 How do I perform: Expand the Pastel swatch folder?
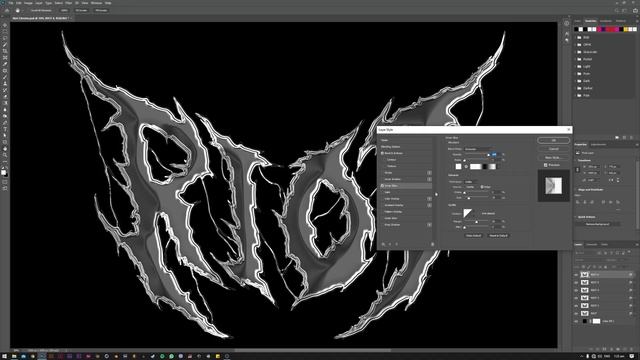pos(576,59)
